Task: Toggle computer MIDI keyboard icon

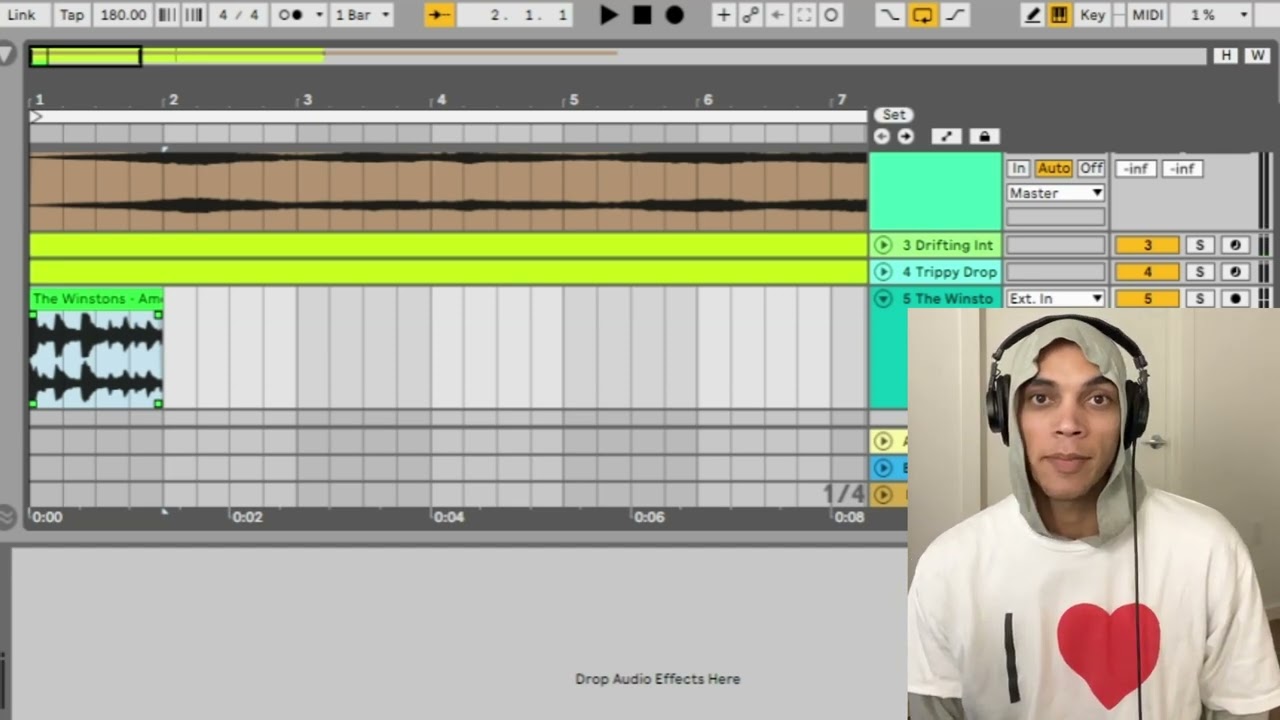Action: click(x=1059, y=15)
